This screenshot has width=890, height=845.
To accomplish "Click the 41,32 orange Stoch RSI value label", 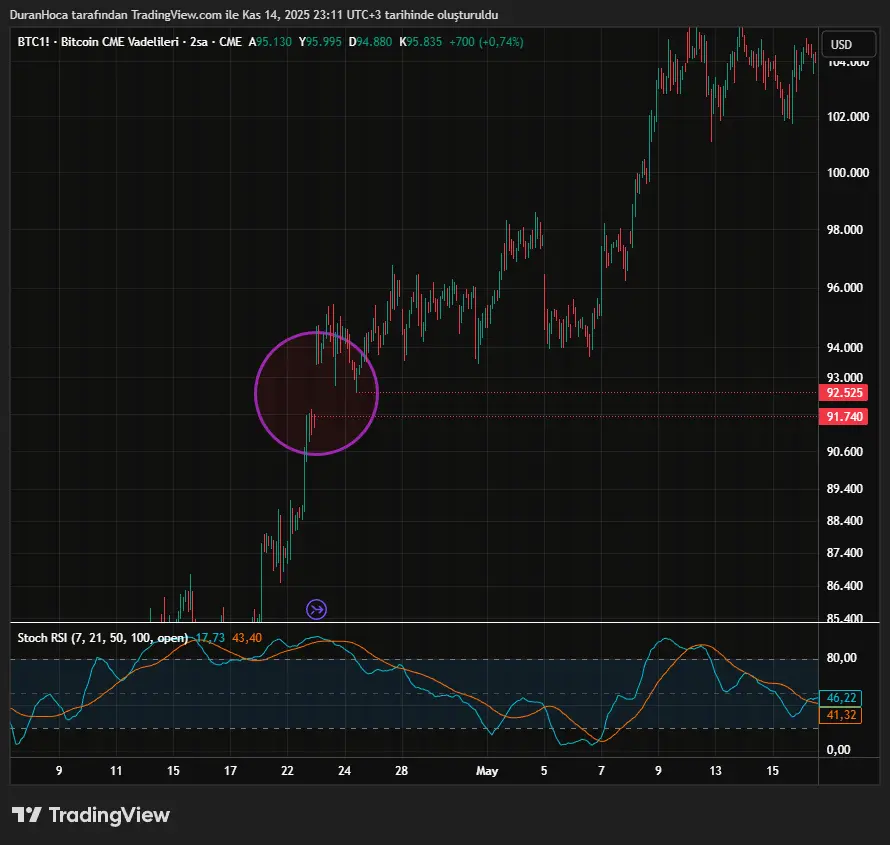I will click(838, 715).
